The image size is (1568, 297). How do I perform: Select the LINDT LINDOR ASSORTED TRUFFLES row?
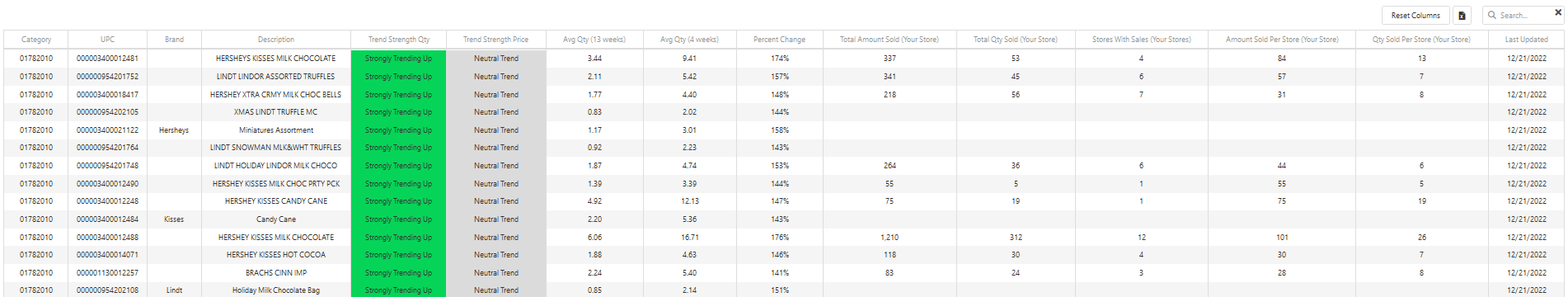coord(783,77)
